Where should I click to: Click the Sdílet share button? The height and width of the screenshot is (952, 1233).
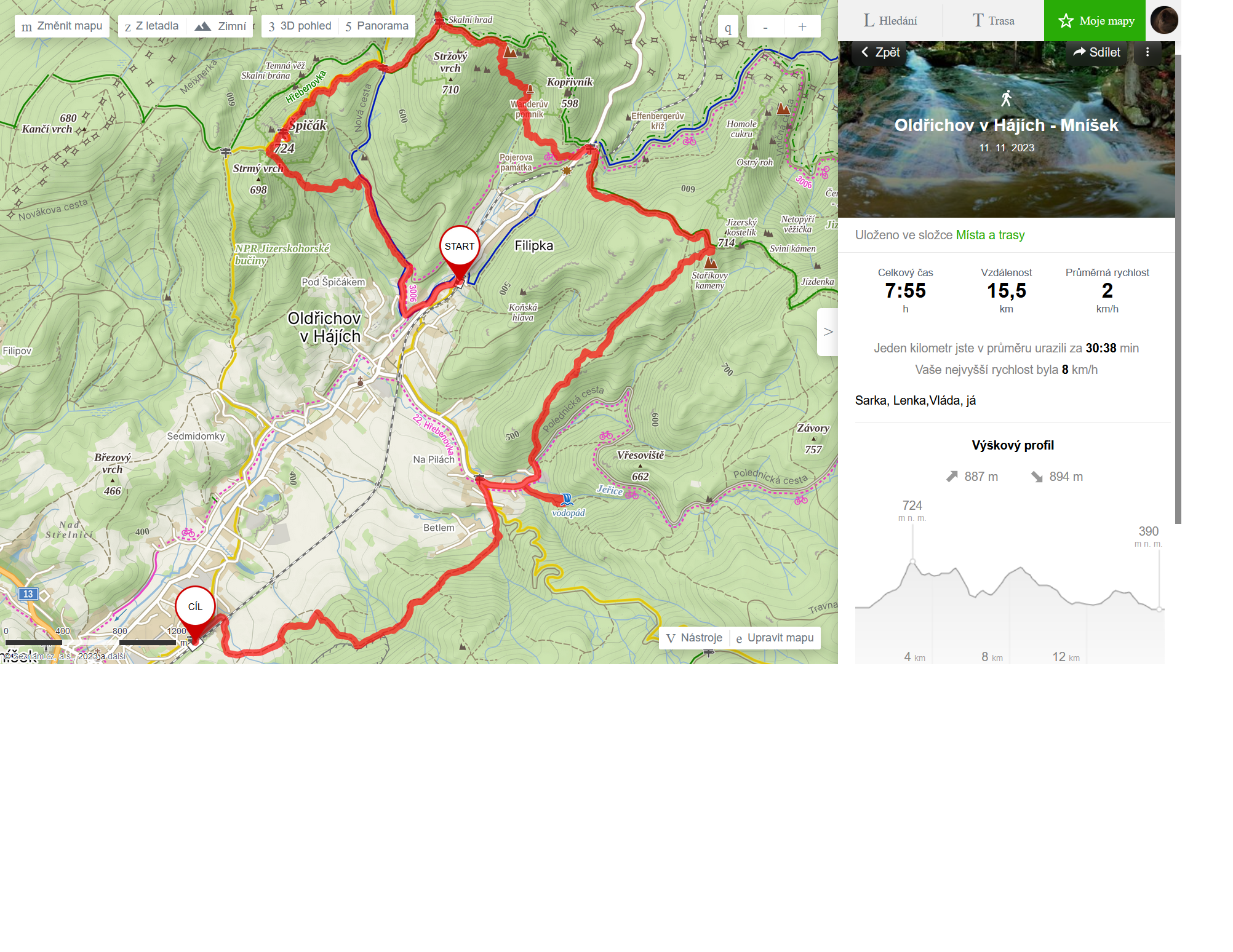[1097, 52]
